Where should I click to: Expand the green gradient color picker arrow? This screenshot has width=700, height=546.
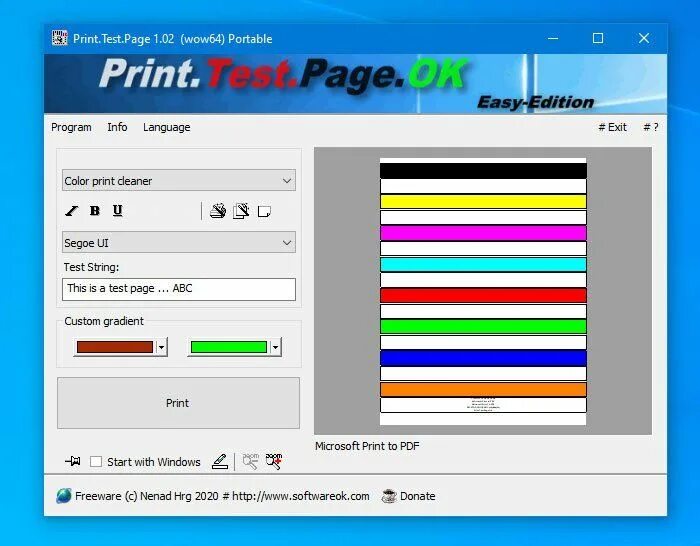point(275,347)
